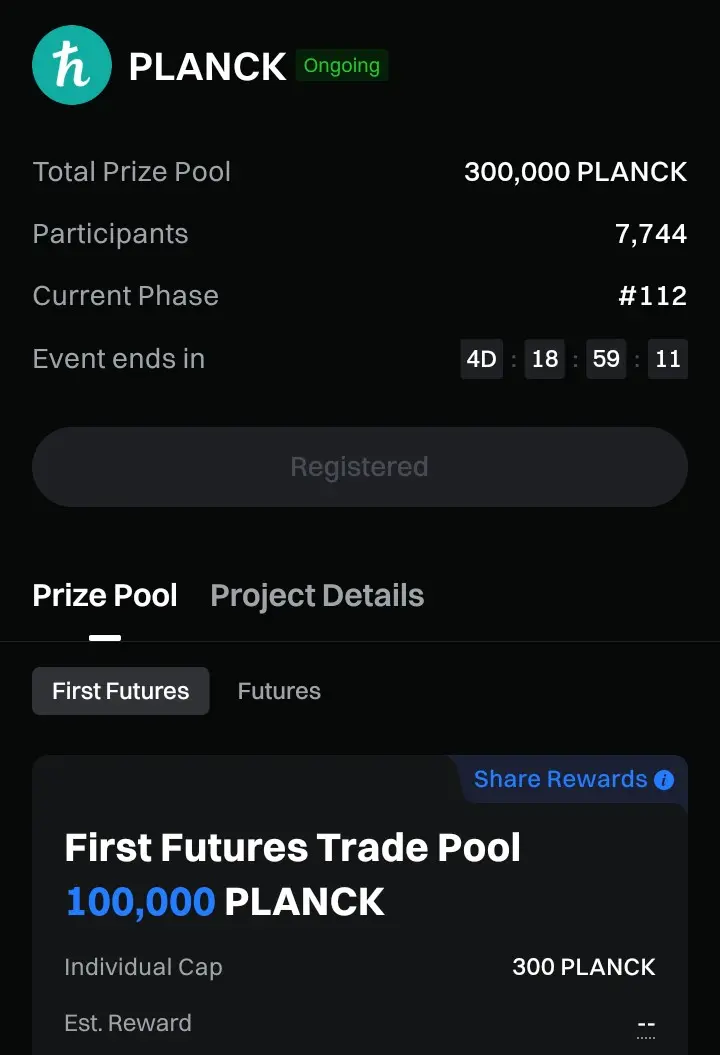Click the participants count 7,744

651,234
